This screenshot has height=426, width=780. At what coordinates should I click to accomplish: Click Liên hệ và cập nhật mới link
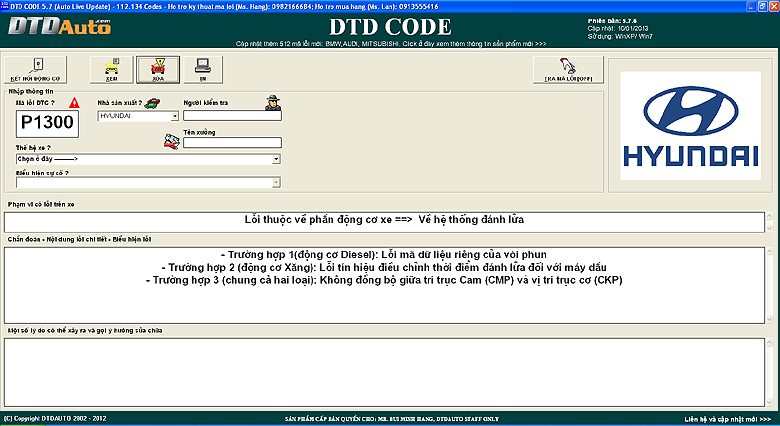point(727,419)
